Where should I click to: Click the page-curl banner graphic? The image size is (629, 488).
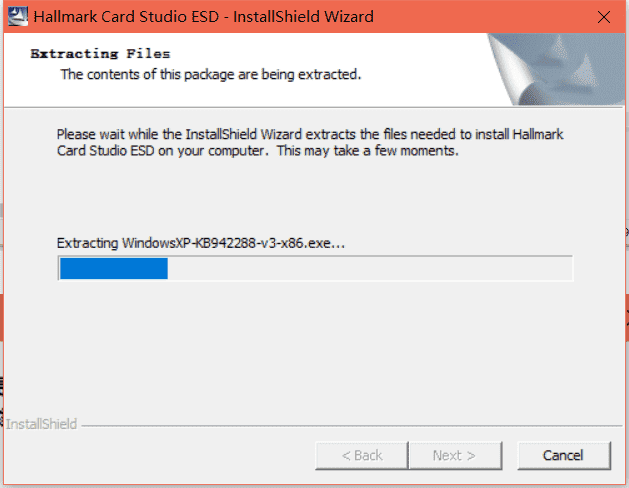click(x=556, y=69)
